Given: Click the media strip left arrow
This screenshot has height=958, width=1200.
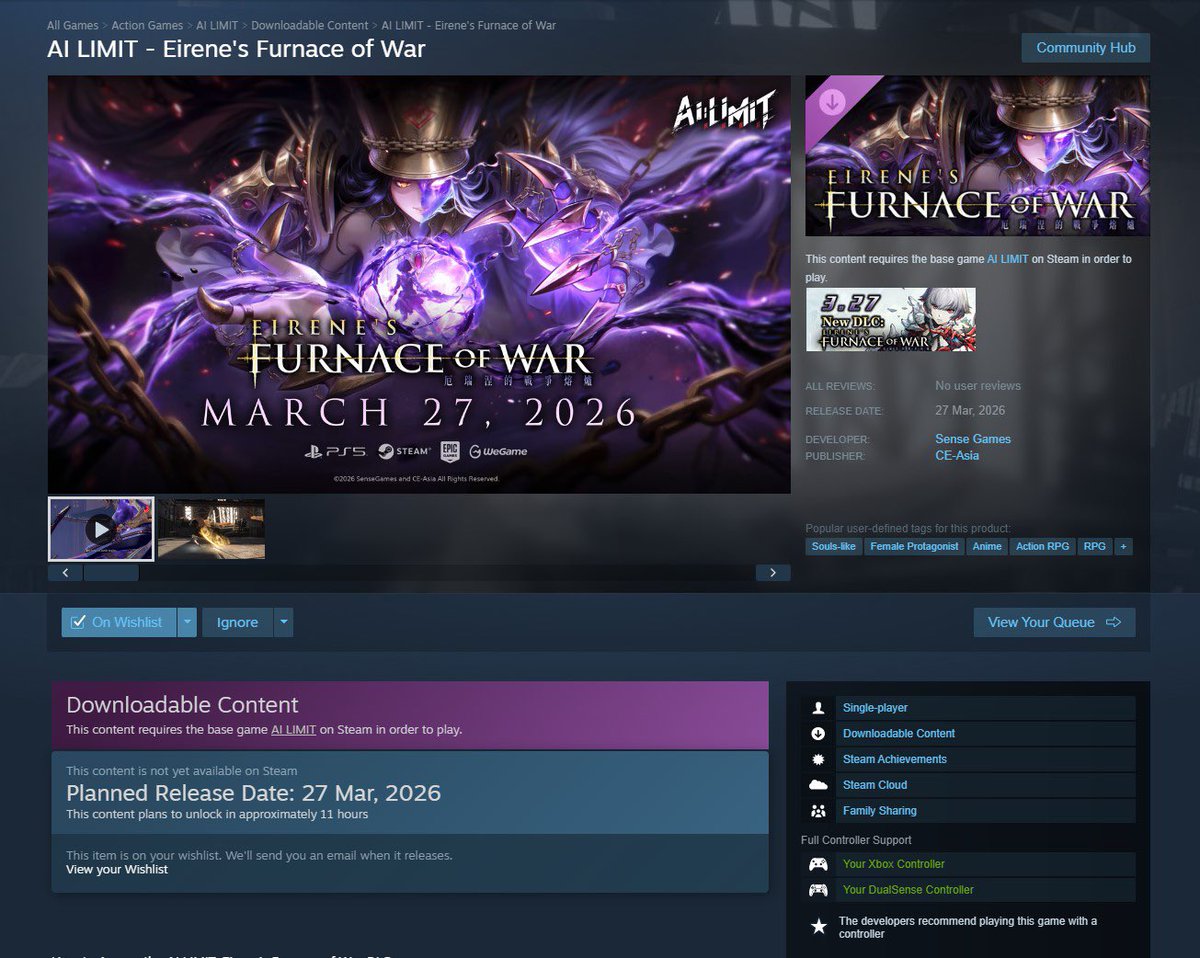Looking at the screenshot, I should pos(65,573).
